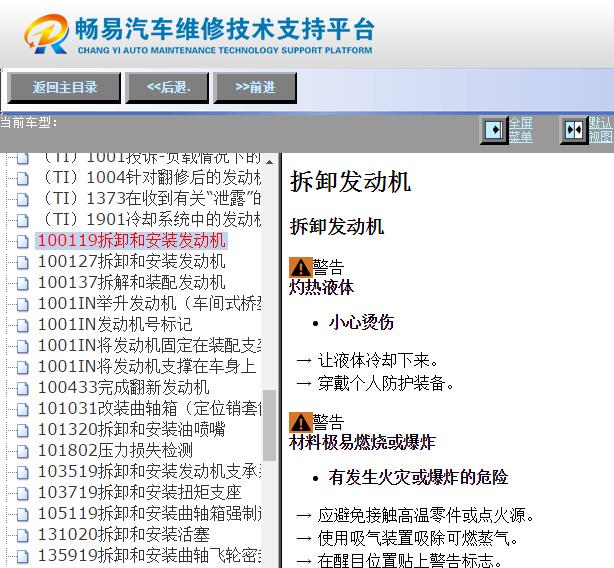Click the document icon beside 105119拆卸和安装曲轴箱强制

click(x=23, y=514)
